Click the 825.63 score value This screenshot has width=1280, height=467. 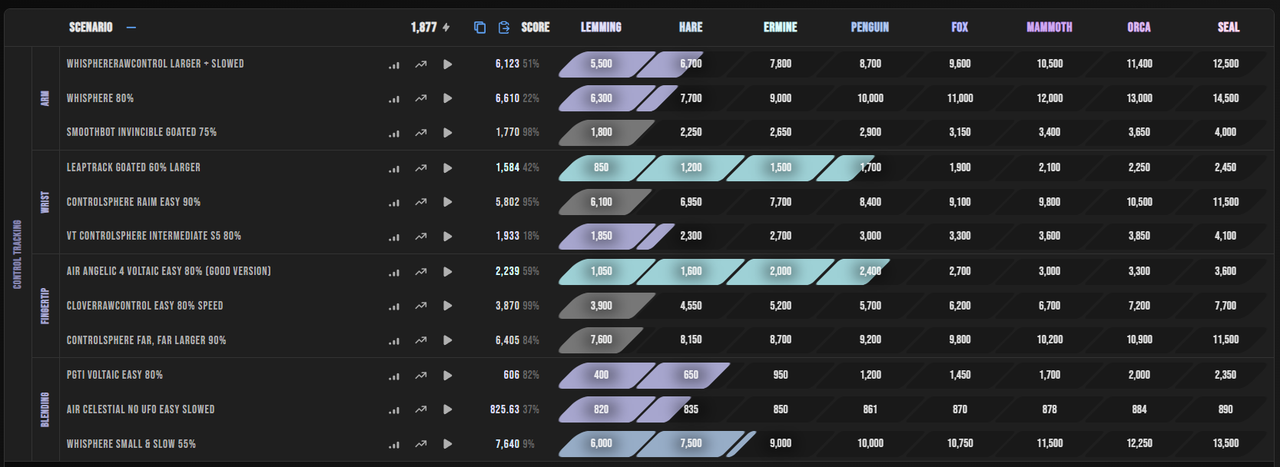pyautogui.click(x=504, y=409)
